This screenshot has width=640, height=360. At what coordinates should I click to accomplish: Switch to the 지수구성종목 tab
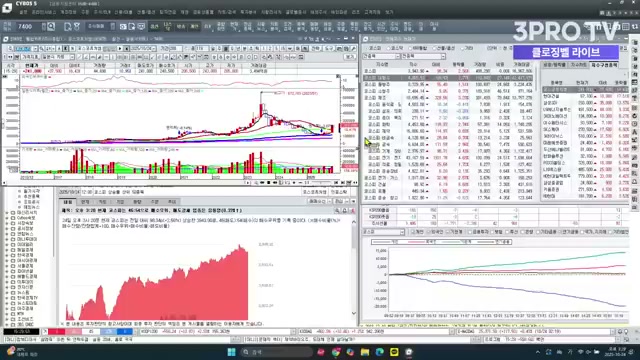pyautogui.click(x=604, y=65)
